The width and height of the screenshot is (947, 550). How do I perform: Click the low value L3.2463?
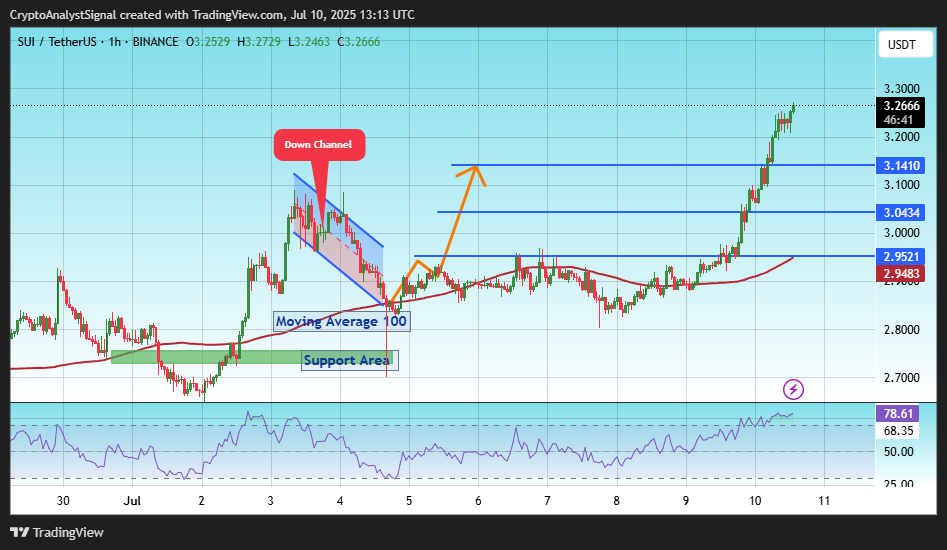[309, 42]
